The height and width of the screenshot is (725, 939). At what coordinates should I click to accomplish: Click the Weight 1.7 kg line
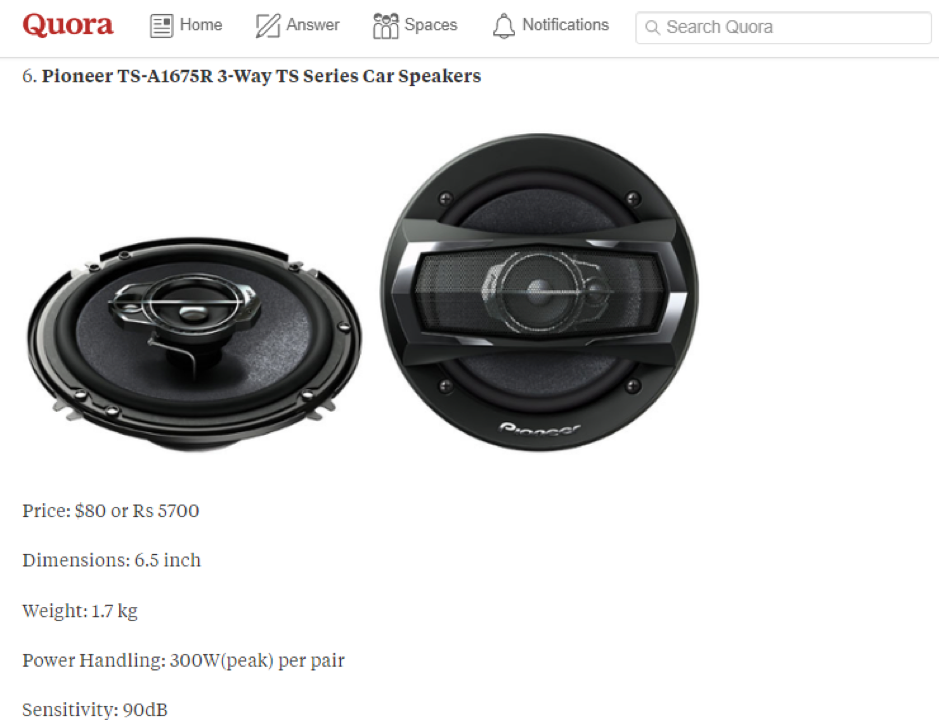point(80,611)
